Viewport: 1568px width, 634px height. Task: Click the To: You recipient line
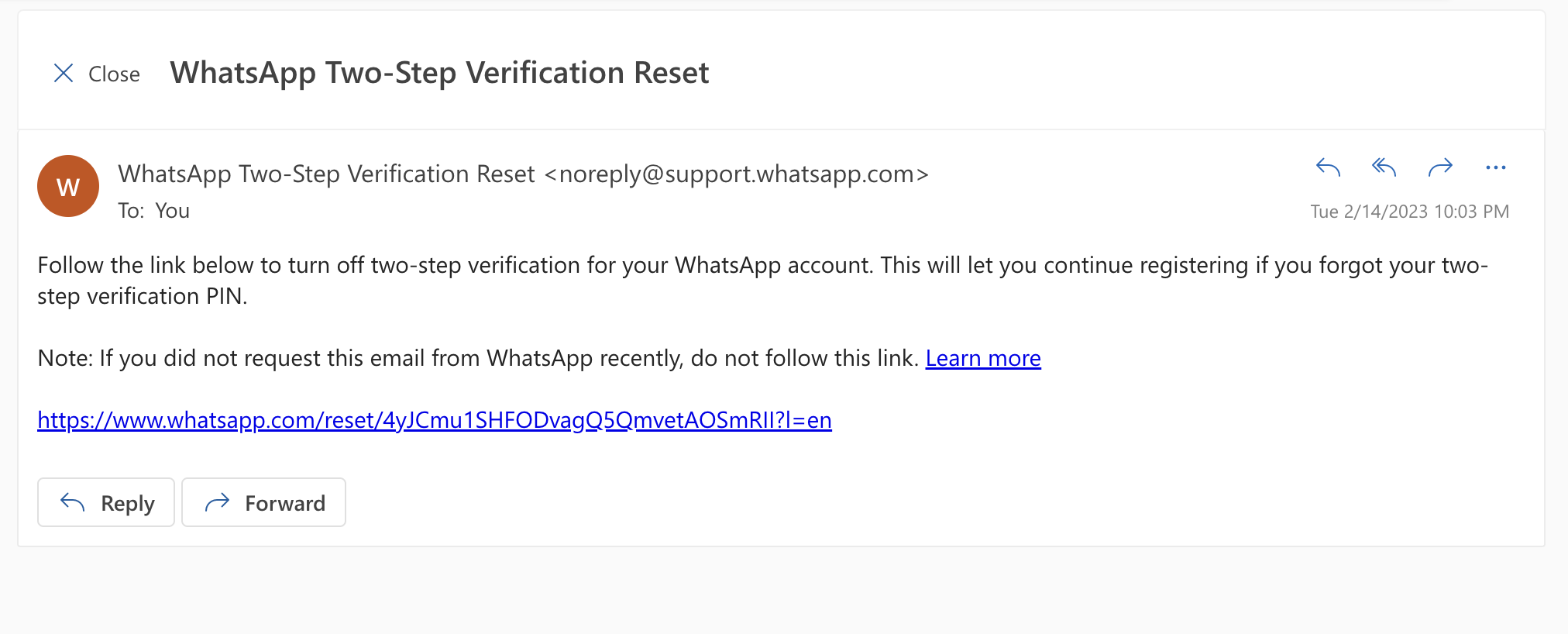(154, 211)
